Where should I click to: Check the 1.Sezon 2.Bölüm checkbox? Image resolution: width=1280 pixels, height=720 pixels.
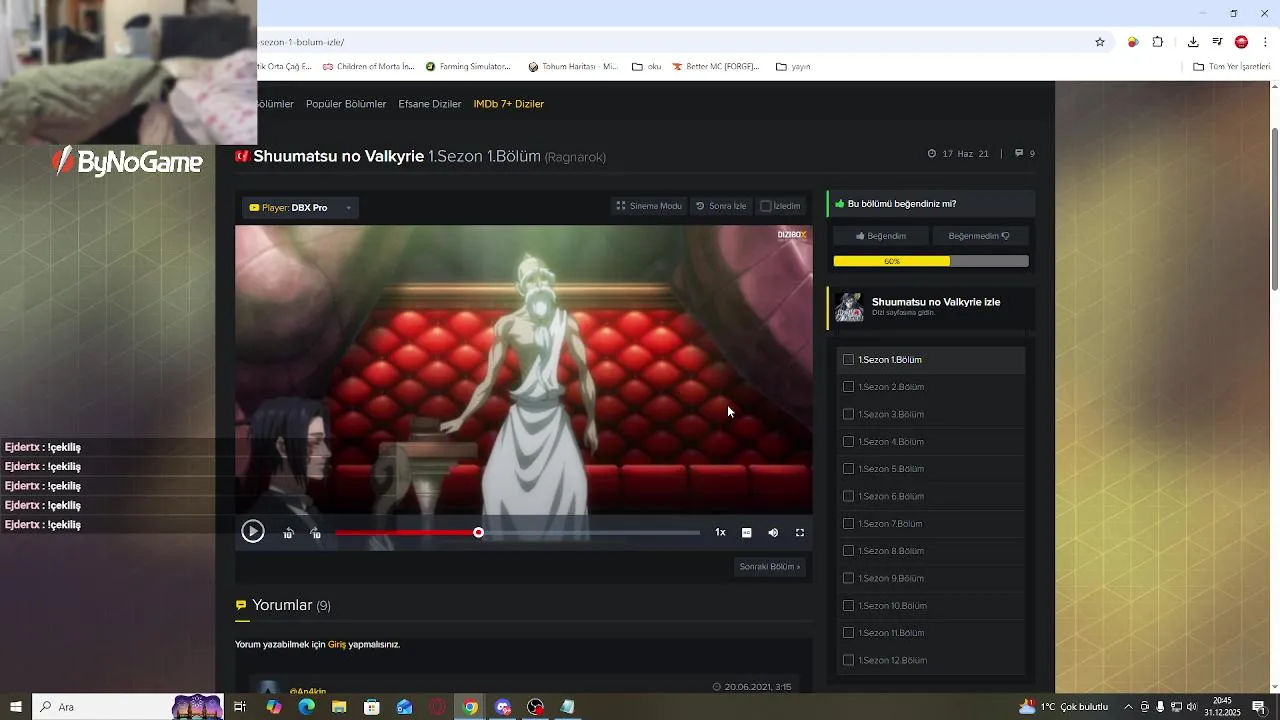pyautogui.click(x=848, y=387)
